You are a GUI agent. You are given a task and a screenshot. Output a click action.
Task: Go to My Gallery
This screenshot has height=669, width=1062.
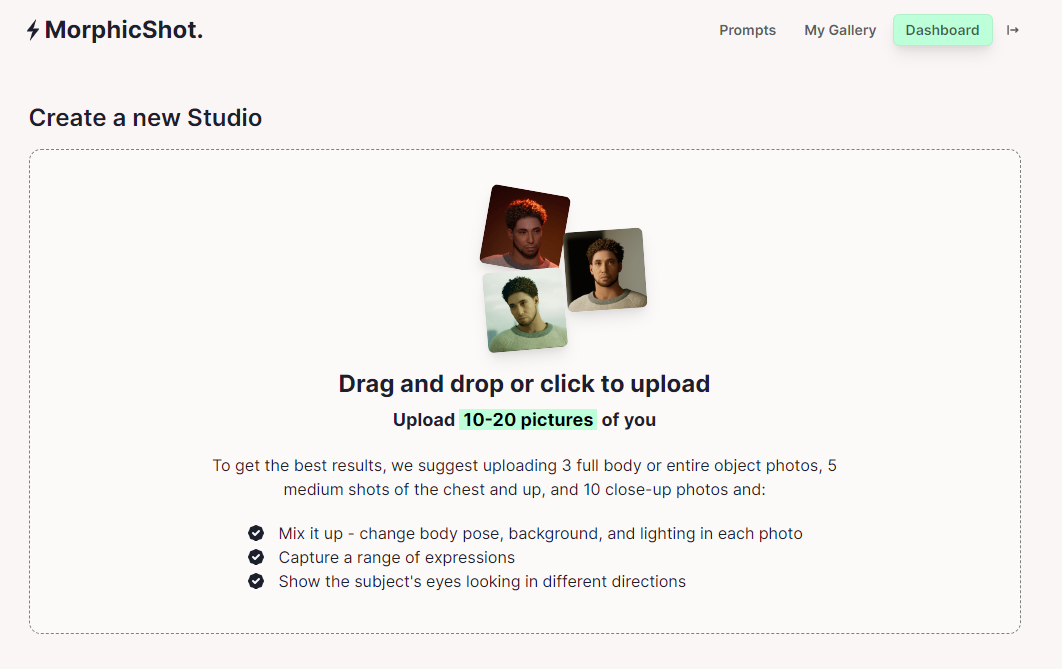click(x=840, y=30)
